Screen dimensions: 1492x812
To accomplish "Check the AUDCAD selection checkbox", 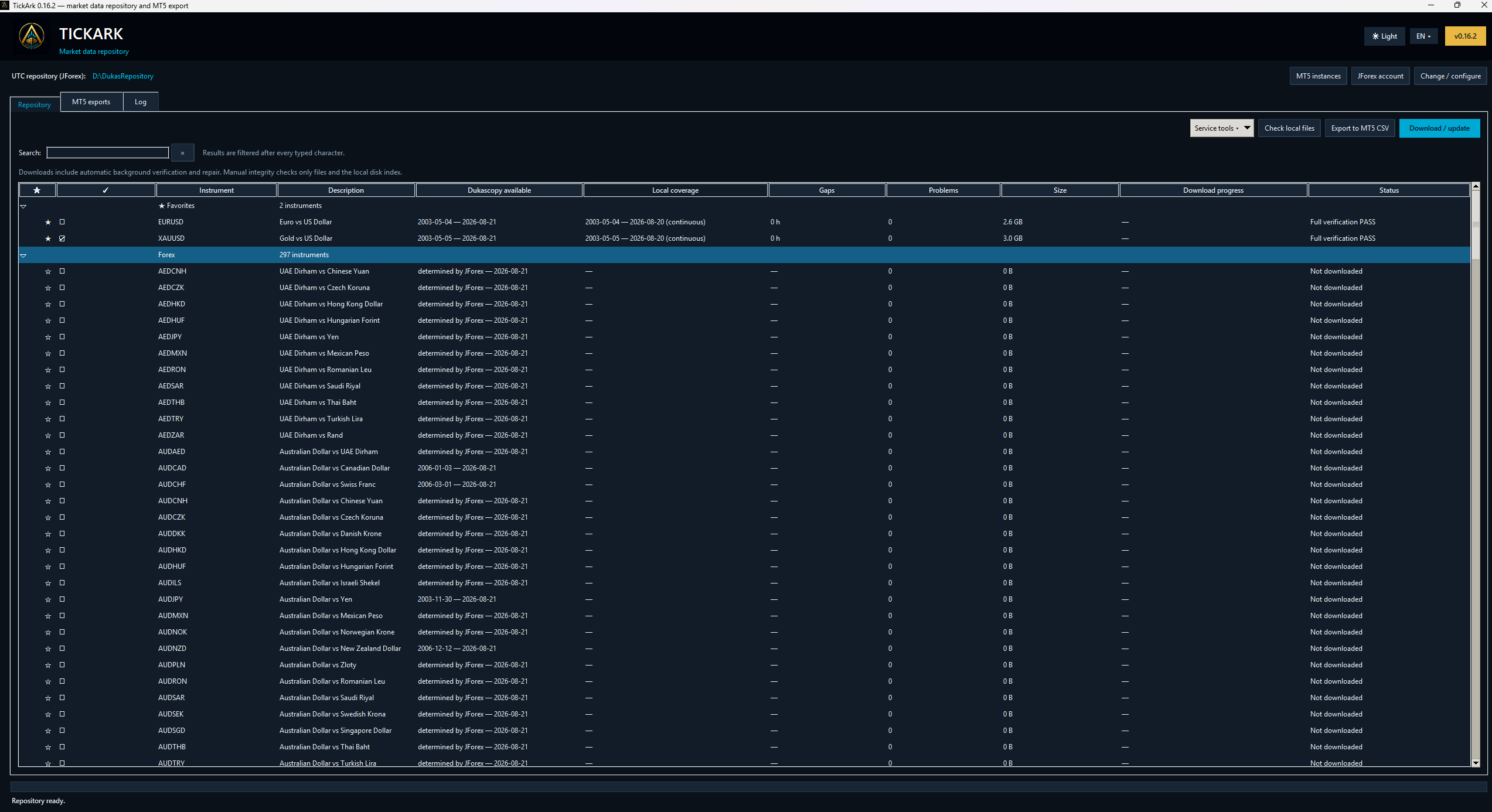I will 62,468.
